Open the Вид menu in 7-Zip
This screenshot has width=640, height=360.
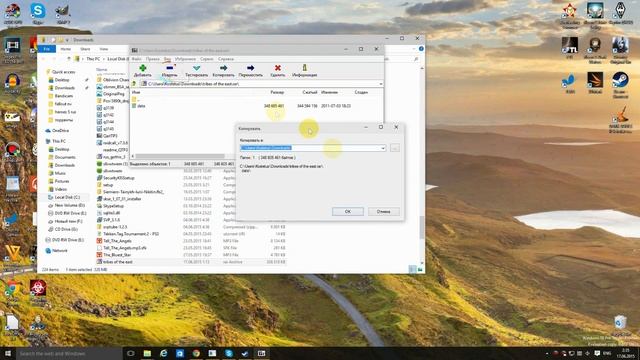[x=167, y=59]
